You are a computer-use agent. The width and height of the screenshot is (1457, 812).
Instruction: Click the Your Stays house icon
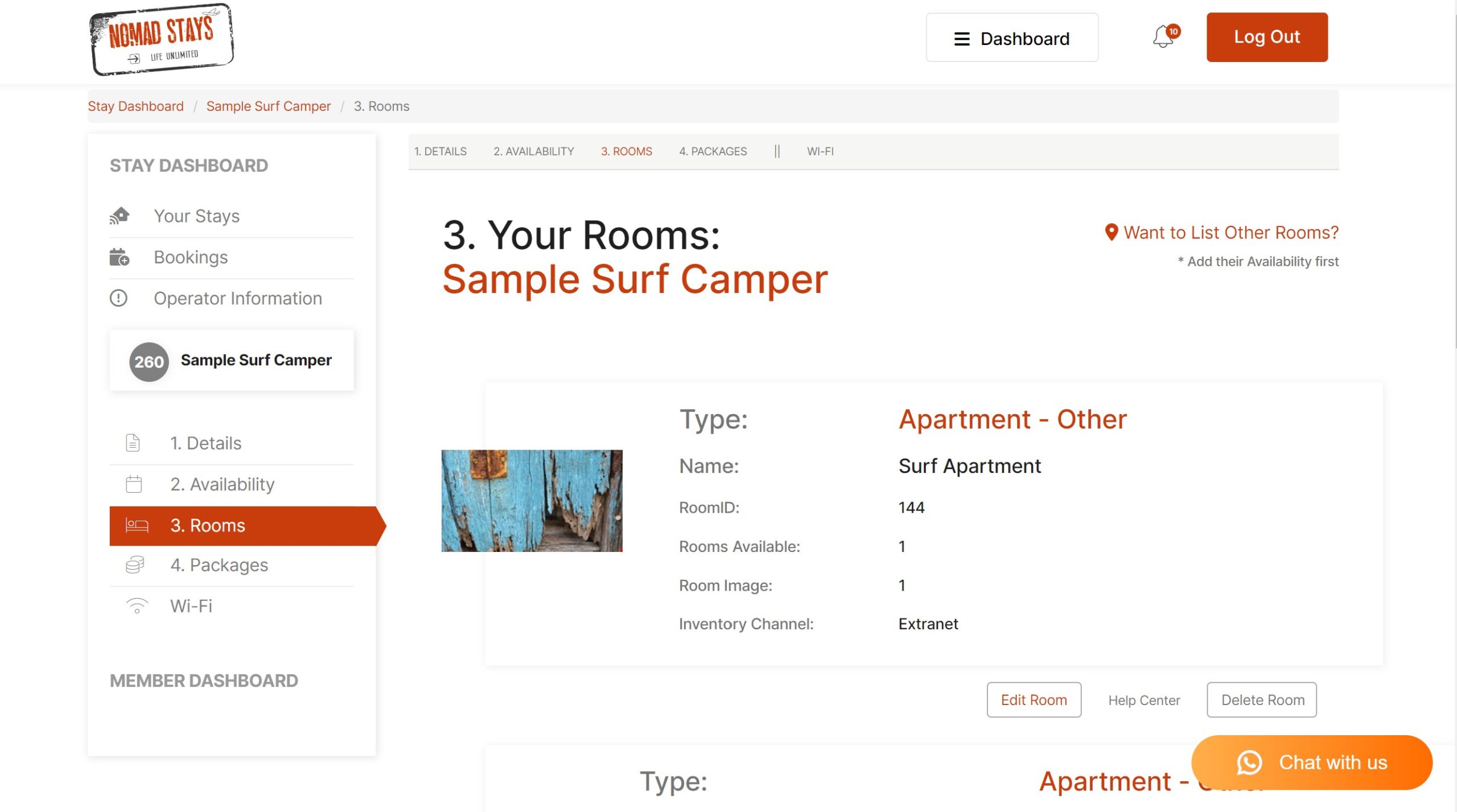click(x=120, y=216)
